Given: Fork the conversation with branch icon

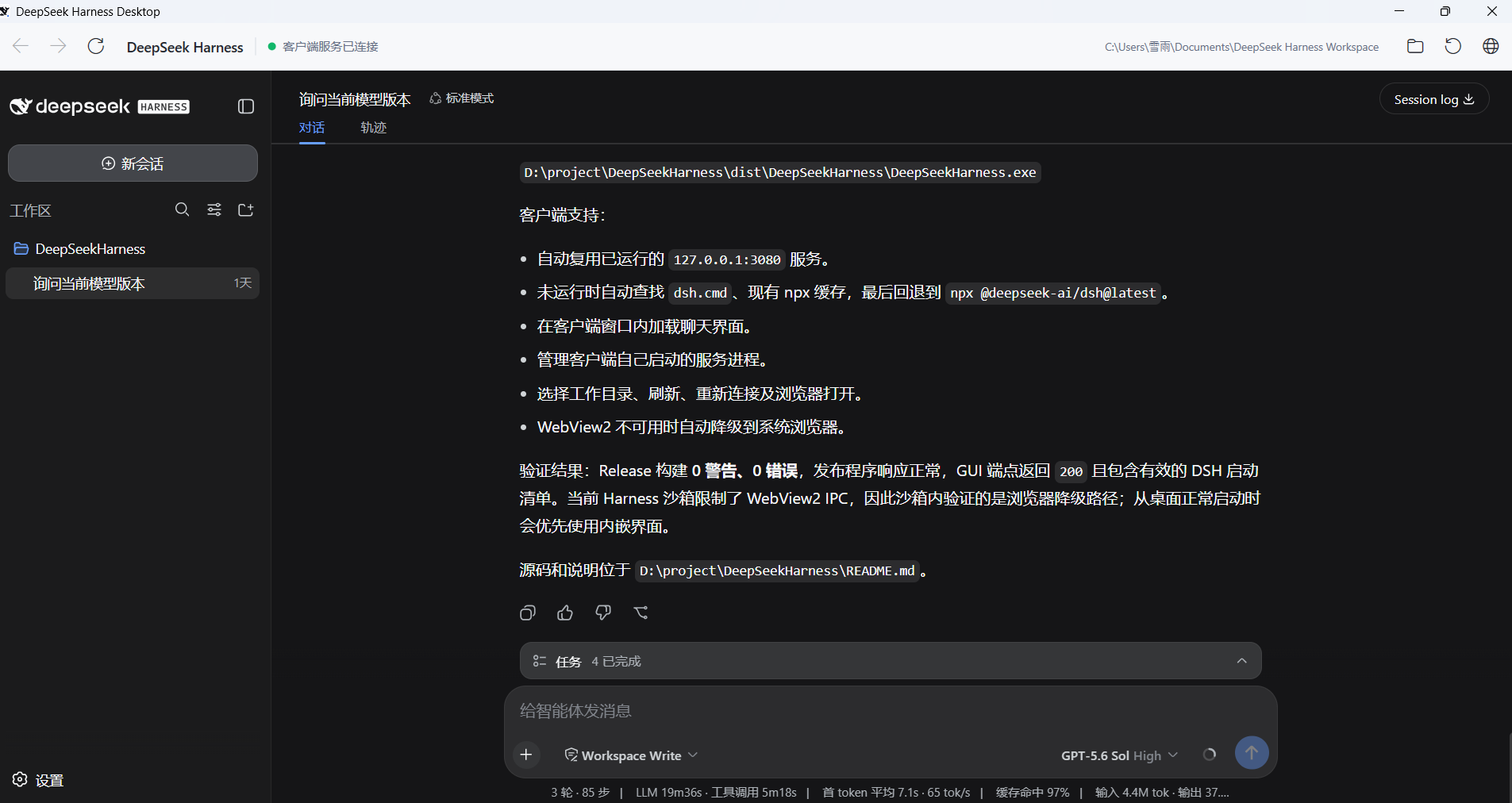Looking at the screenshot, I should tap(641, 613).
